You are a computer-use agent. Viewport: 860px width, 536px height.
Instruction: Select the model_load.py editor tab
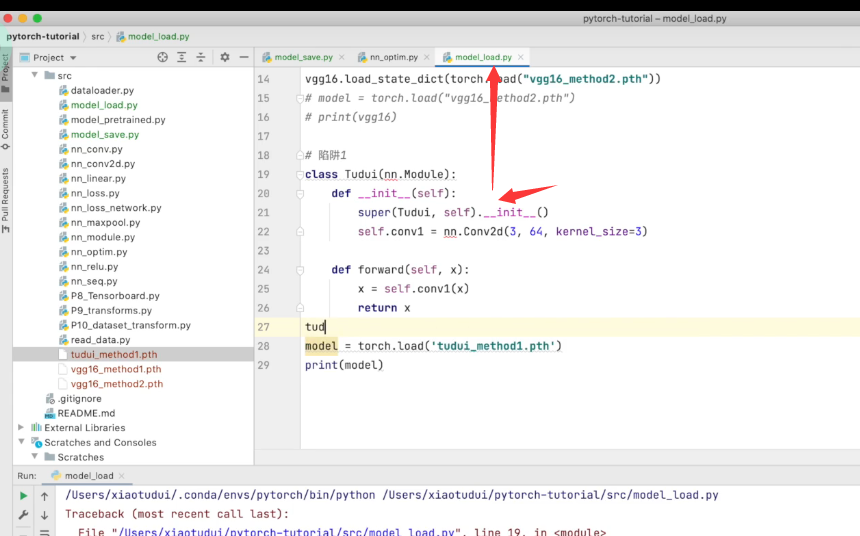click(483, 57)
